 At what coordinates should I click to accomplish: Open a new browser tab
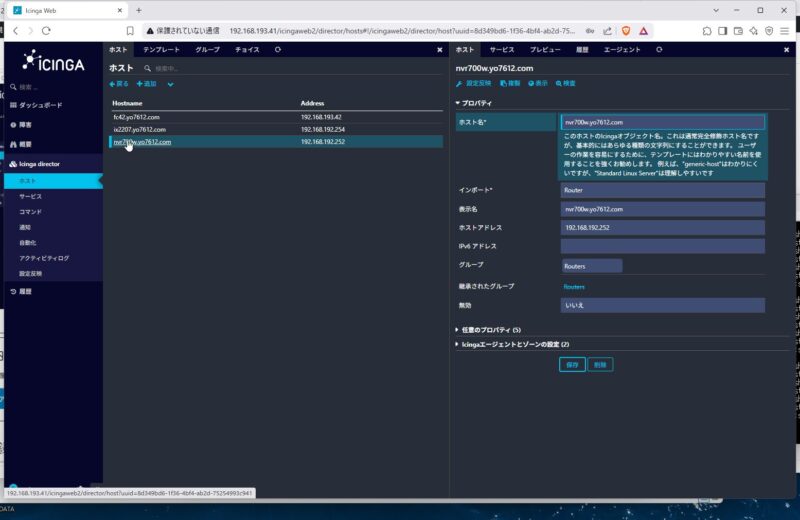139,10
